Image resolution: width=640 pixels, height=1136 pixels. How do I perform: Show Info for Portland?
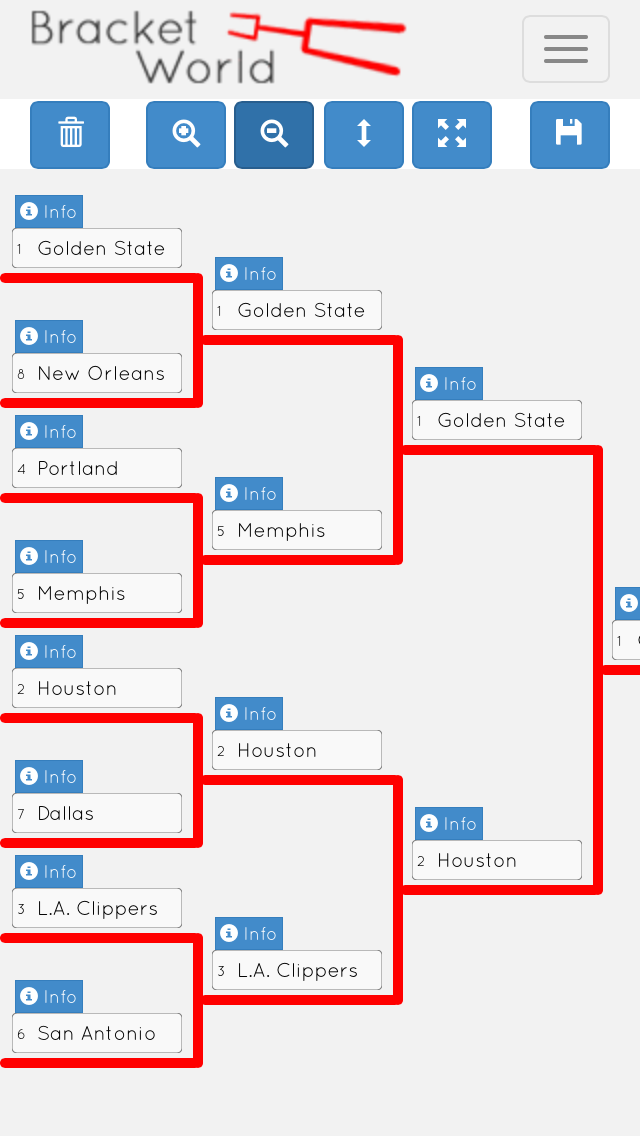tap(49, 432)
